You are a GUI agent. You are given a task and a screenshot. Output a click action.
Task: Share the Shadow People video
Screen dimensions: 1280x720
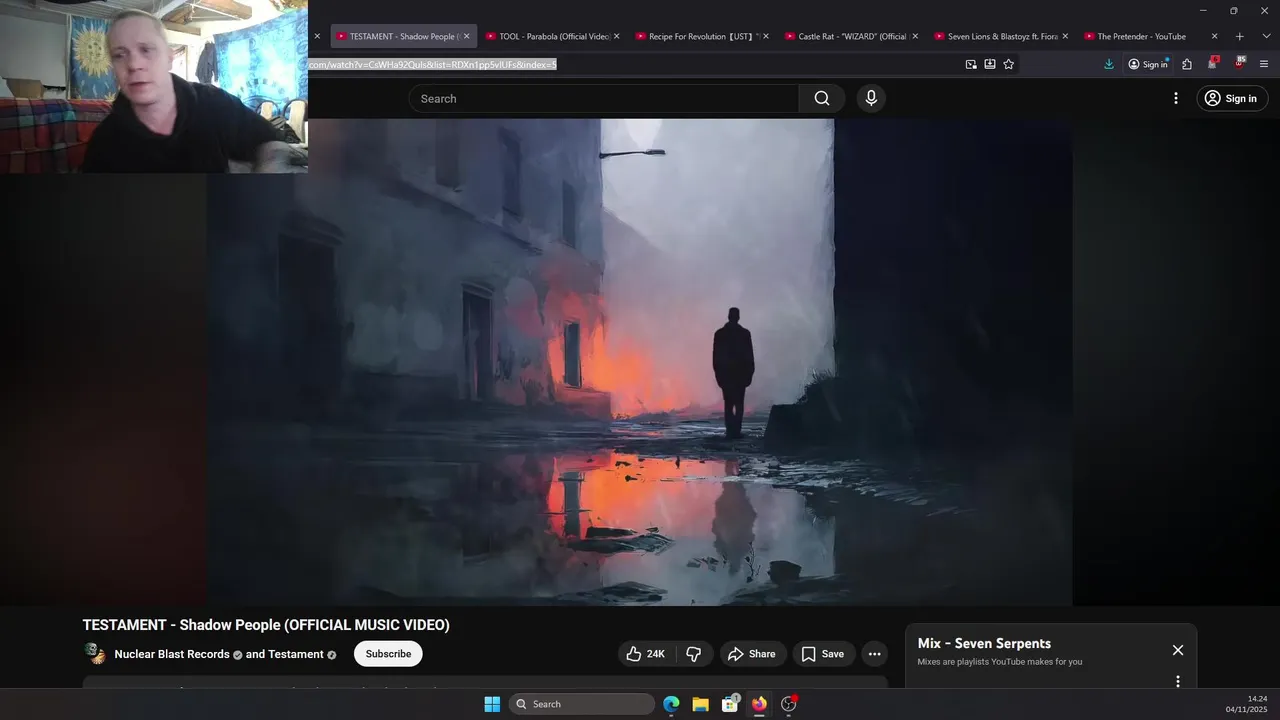752,654
